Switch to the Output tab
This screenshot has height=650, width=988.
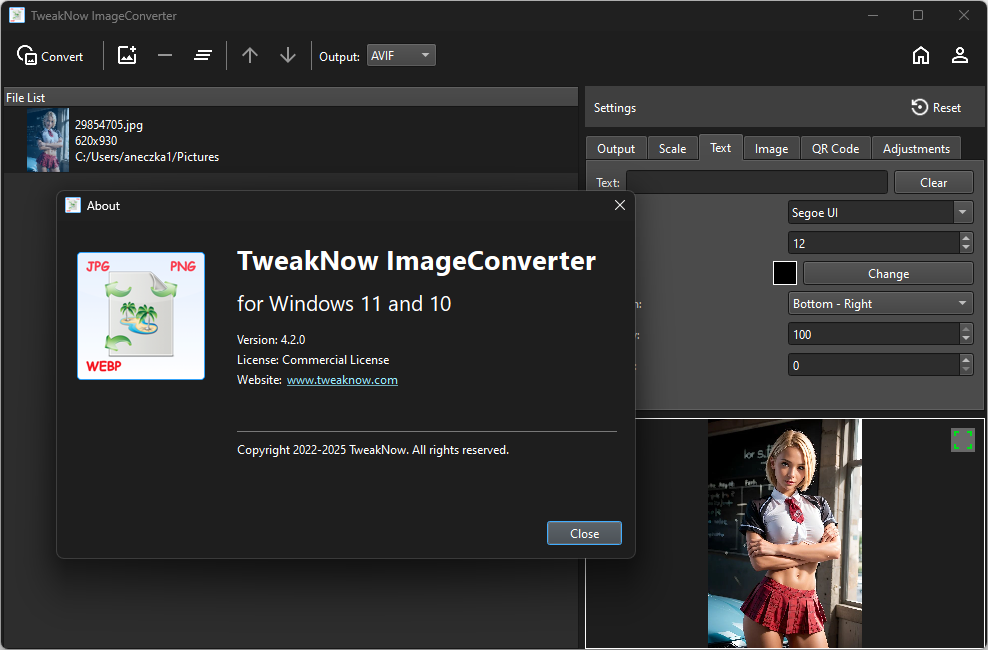(x=616, y=149)
